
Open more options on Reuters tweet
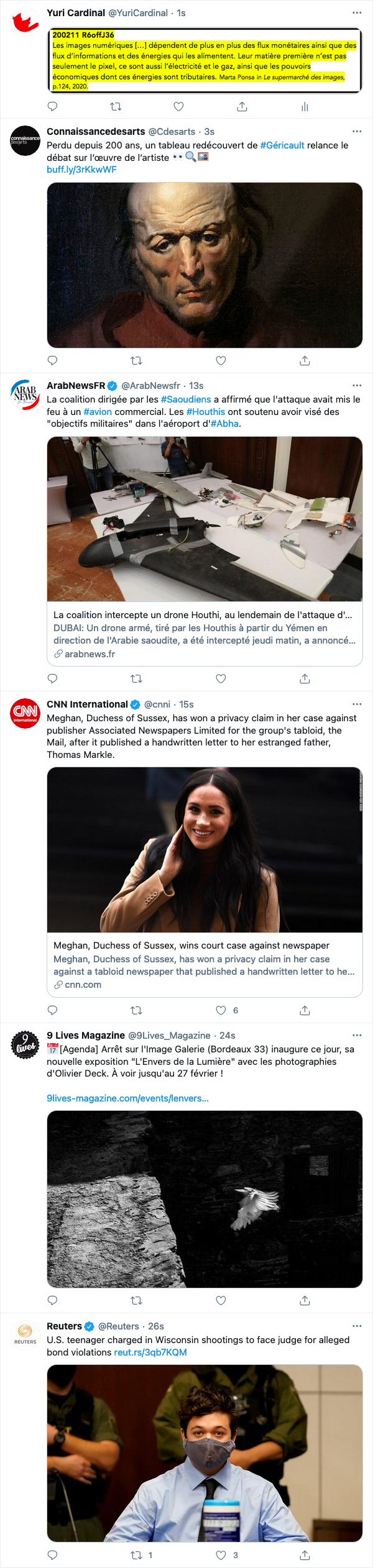[x=357, y=1326]
